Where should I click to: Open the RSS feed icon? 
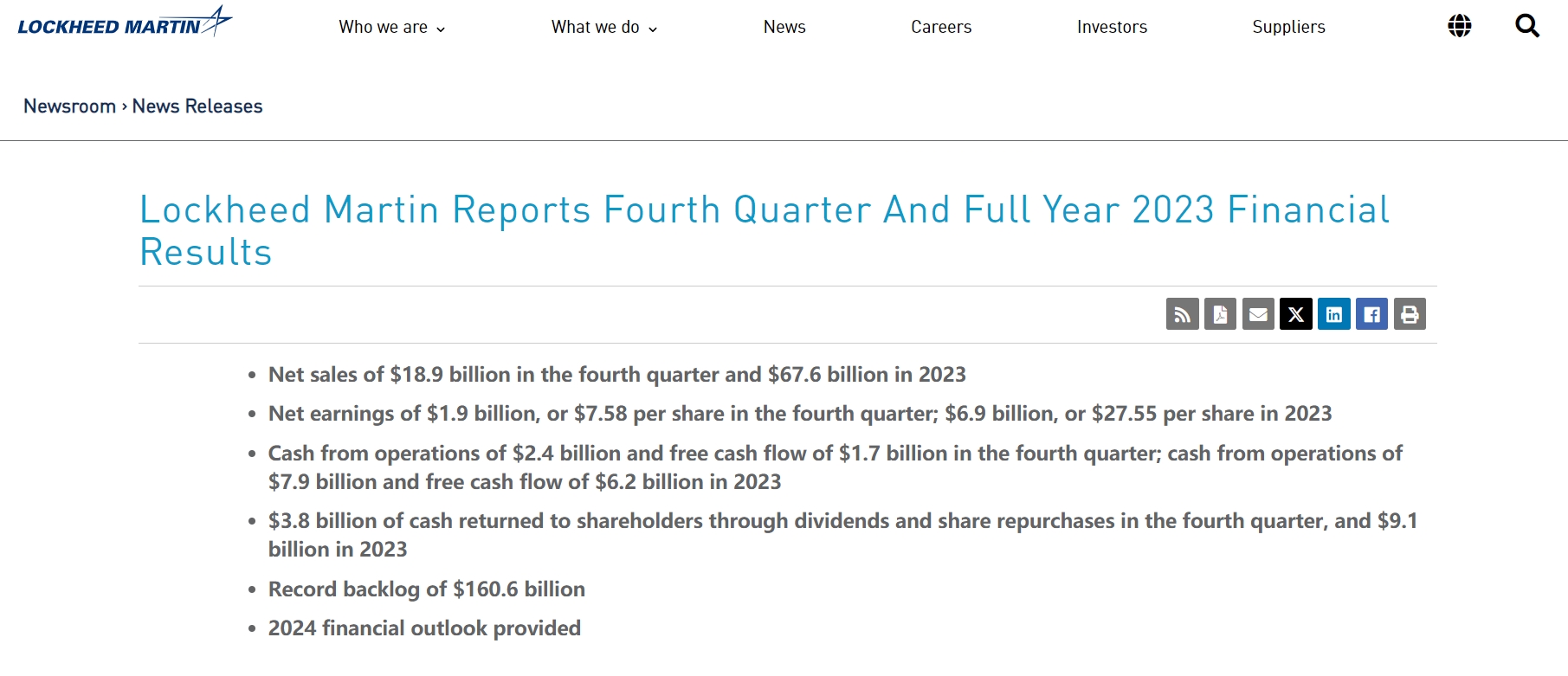click(x=1182, y=314)
